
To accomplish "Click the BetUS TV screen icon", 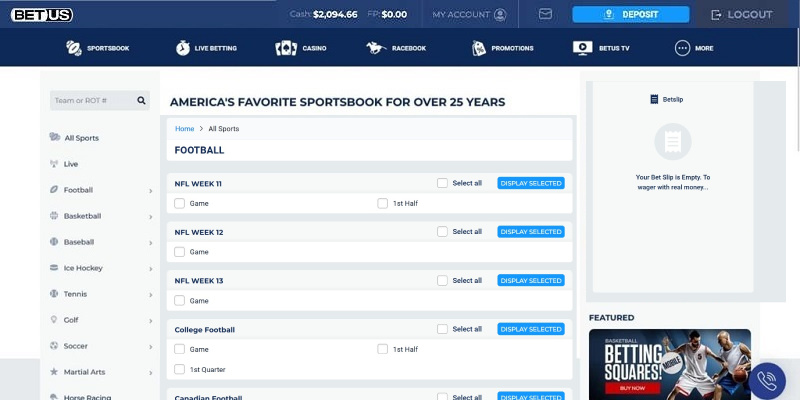I will pyautogui.click(x=583, y=48).
